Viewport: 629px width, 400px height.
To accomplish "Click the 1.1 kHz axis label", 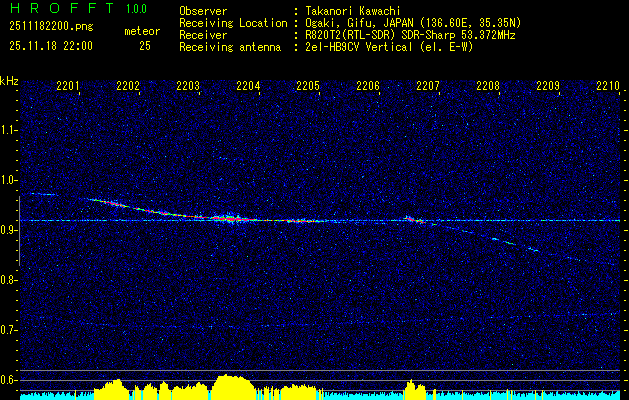I will pyautogui.click(x=9, y=130).
